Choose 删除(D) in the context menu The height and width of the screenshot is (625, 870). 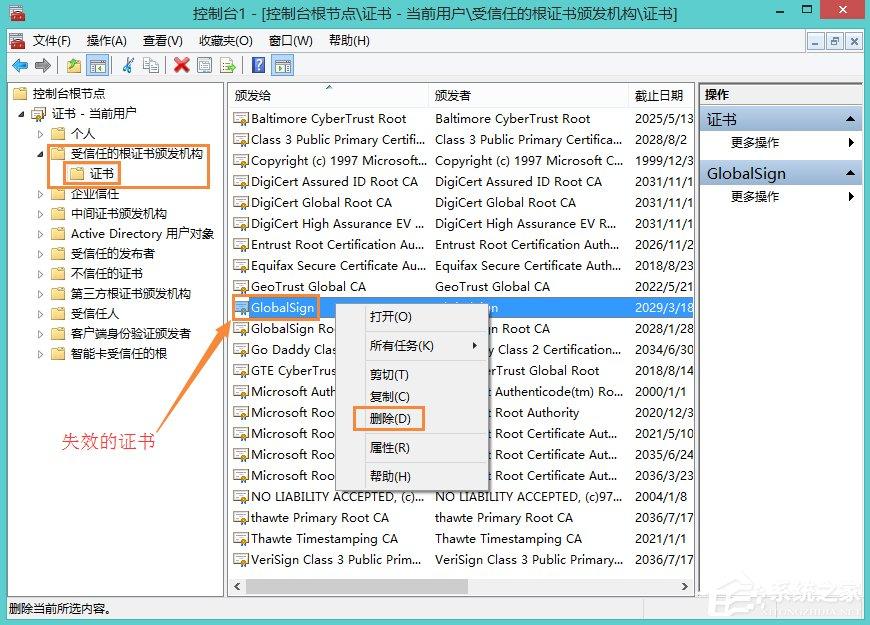coord(389,418)
